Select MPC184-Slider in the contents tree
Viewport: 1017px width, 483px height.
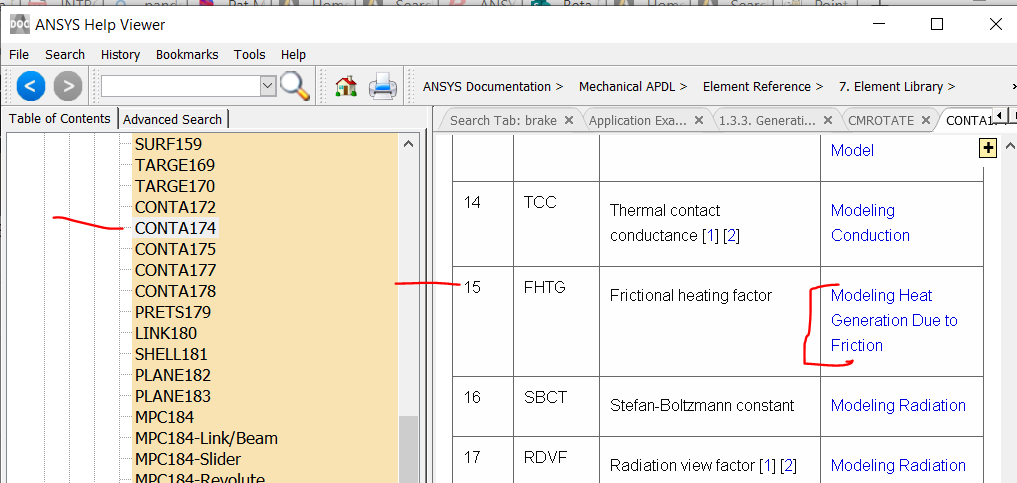pyautogui.click(x=188, y=459)
